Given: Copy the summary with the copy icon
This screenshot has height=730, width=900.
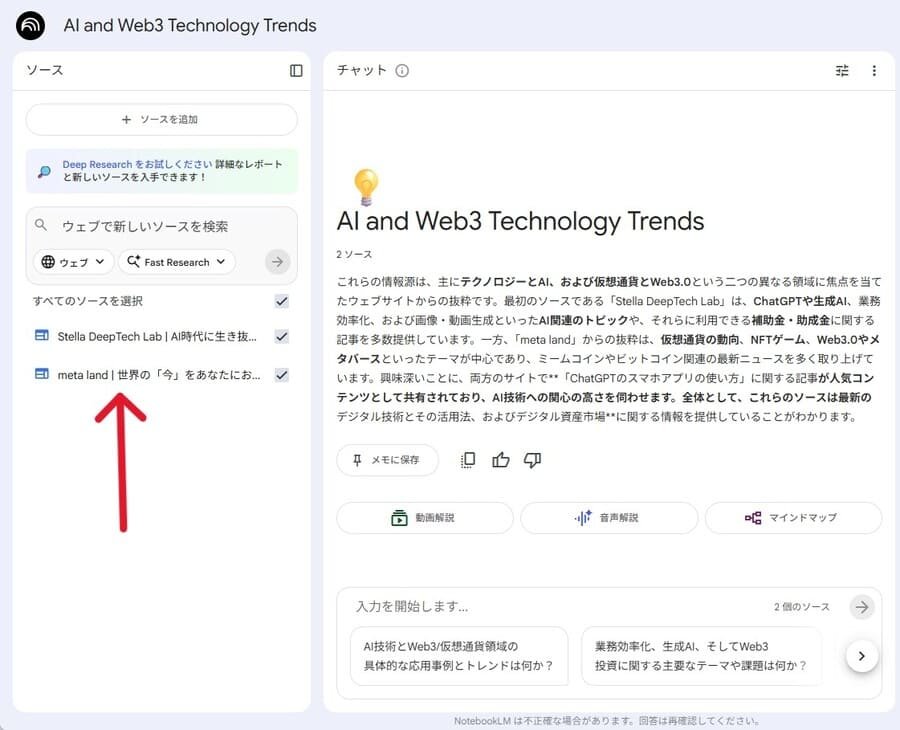Looking at the screenshot, I should [x=465, y=459].
